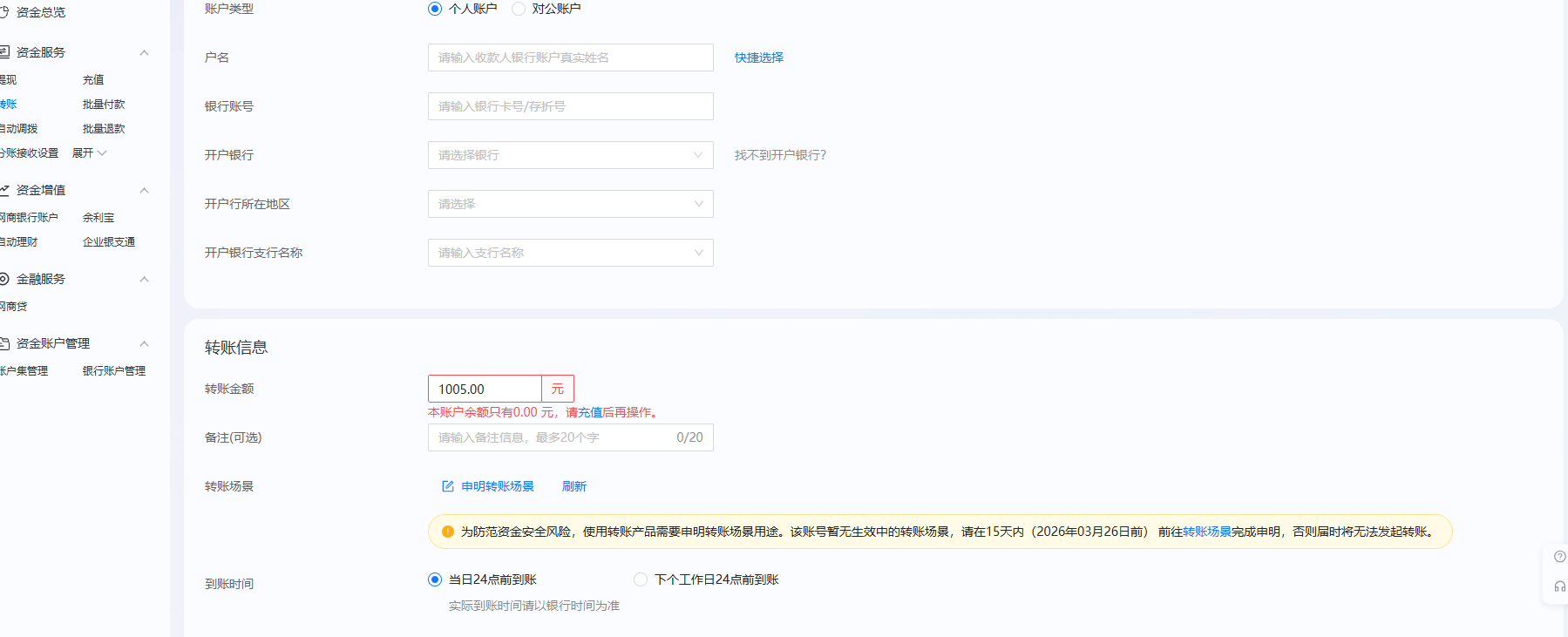Screen dimensions: 1568x637
Task: Click the 实际到账时间请以银行时间为准 note
Action: pos(534,606)
